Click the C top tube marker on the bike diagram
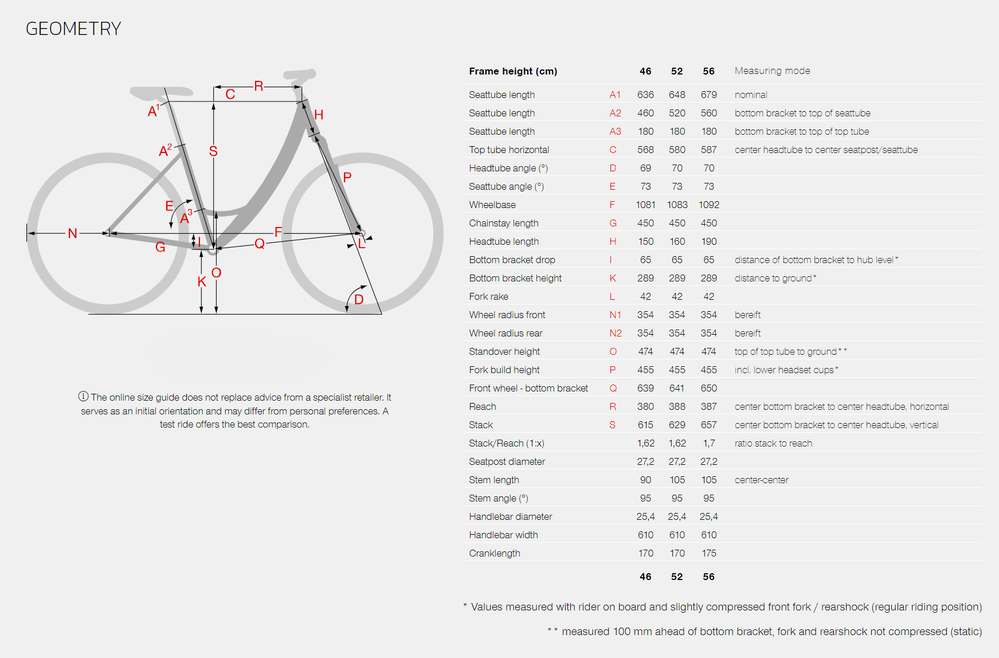Screen dimensions: 999x658 (229, 95)
